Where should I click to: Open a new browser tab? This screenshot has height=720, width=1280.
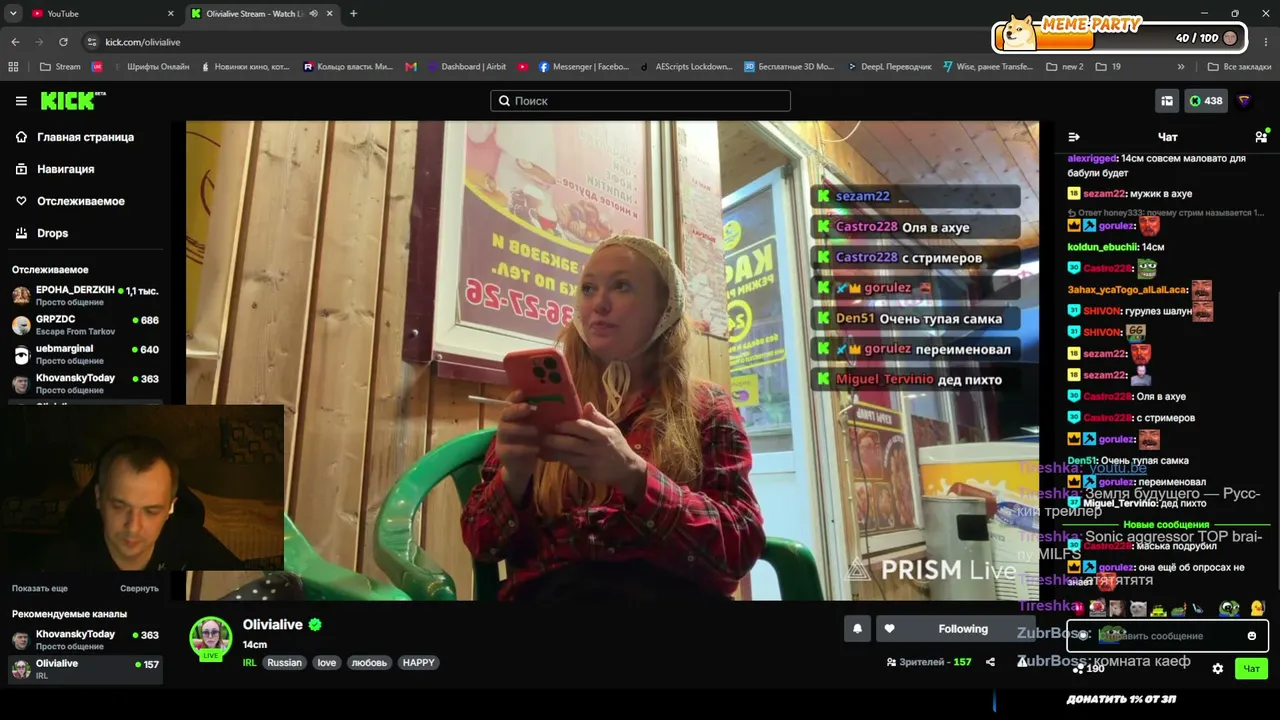click(353, 14)
